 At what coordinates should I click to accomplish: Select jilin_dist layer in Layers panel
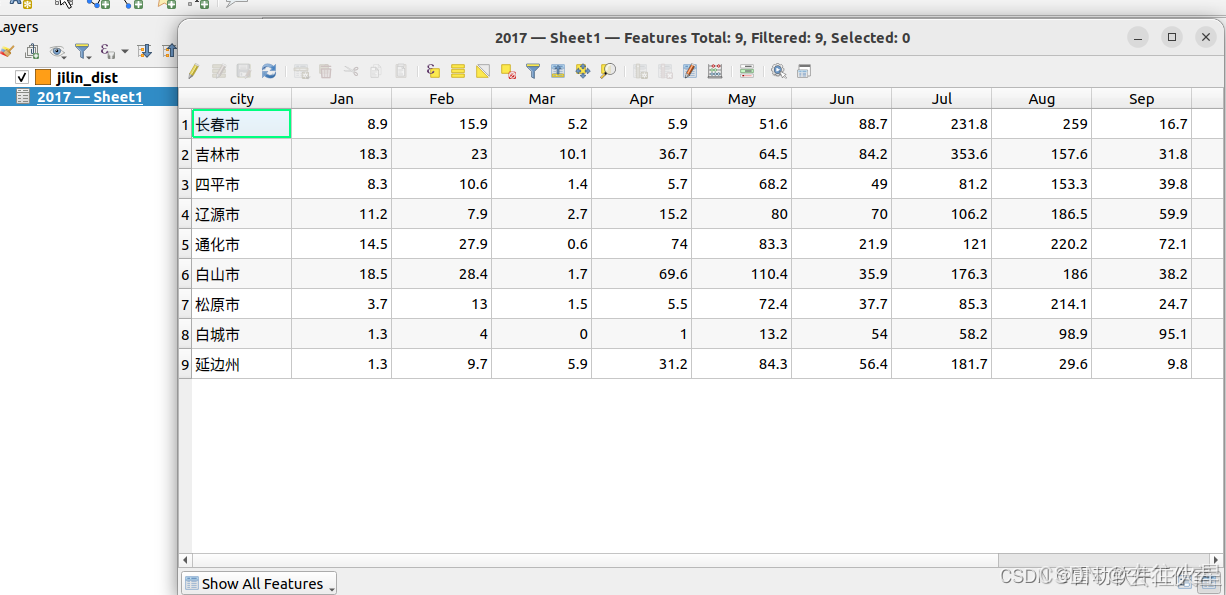tap(87, 77)
